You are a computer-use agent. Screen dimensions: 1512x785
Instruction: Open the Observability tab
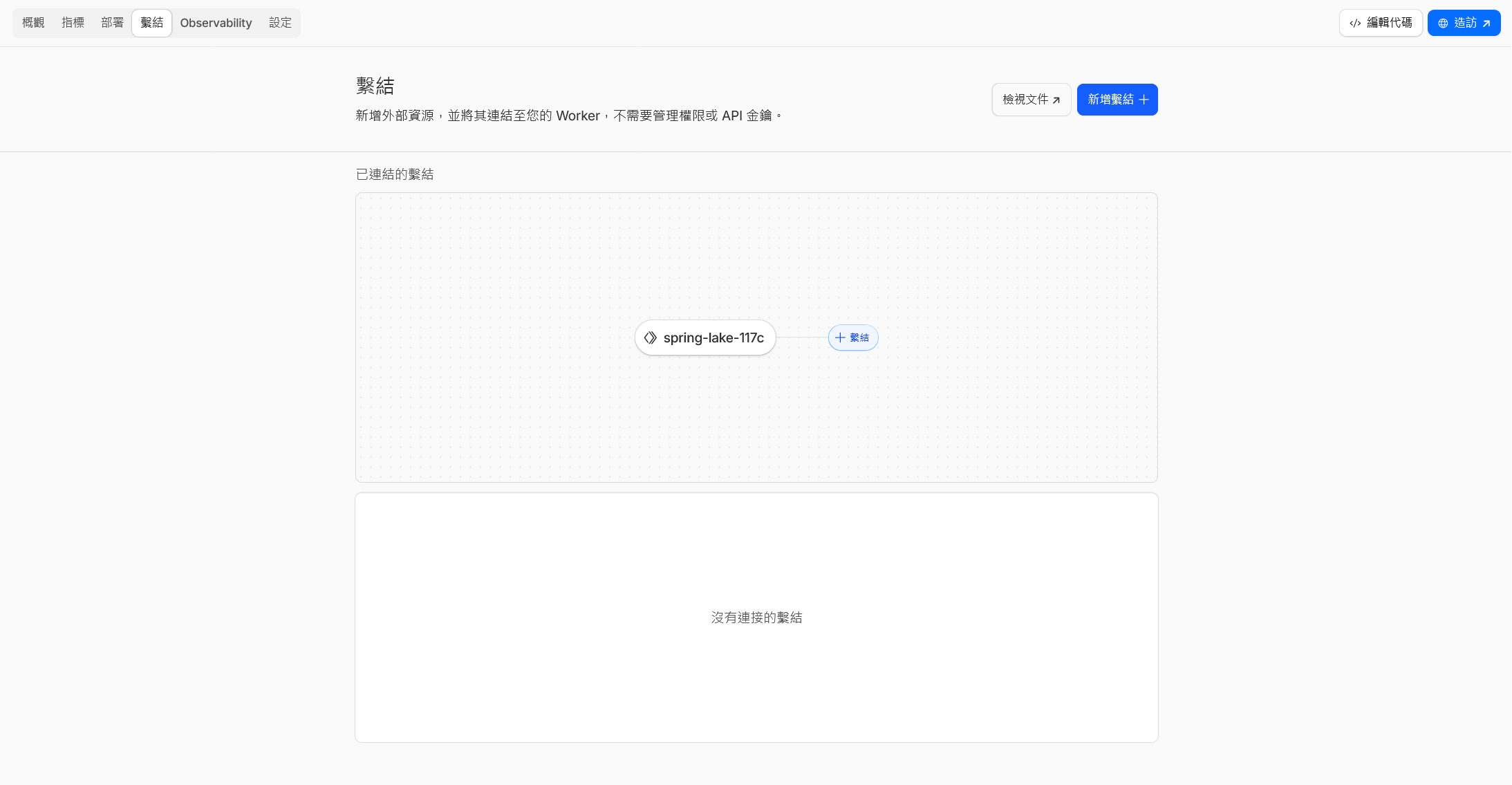pyautogui.click(x=216, y=23)
